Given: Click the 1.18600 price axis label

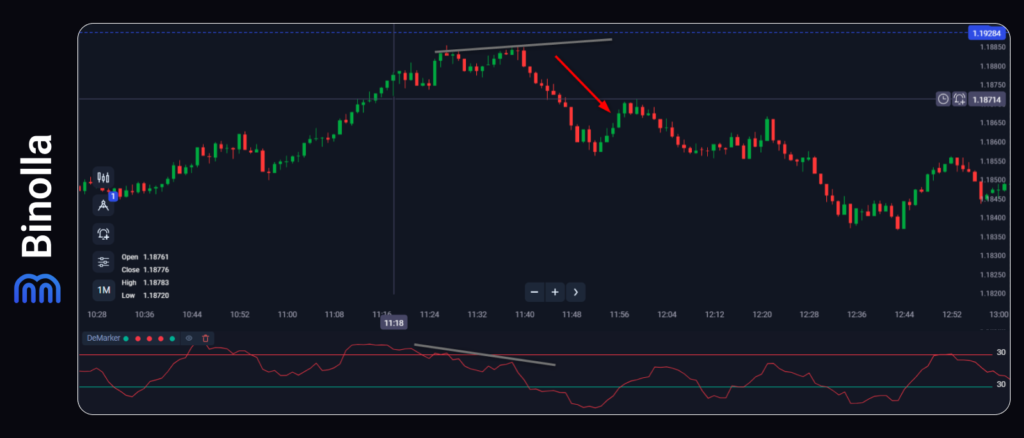Looking at the screenshot, I should point(992,142).
